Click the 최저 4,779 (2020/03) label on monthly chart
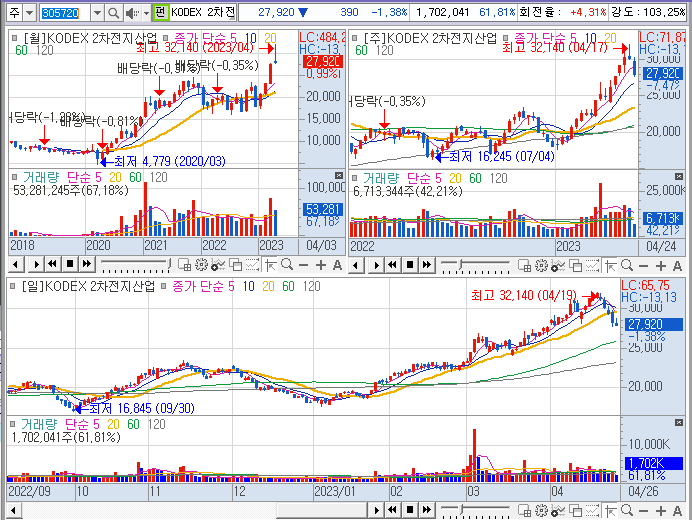 tap(170, 161)
